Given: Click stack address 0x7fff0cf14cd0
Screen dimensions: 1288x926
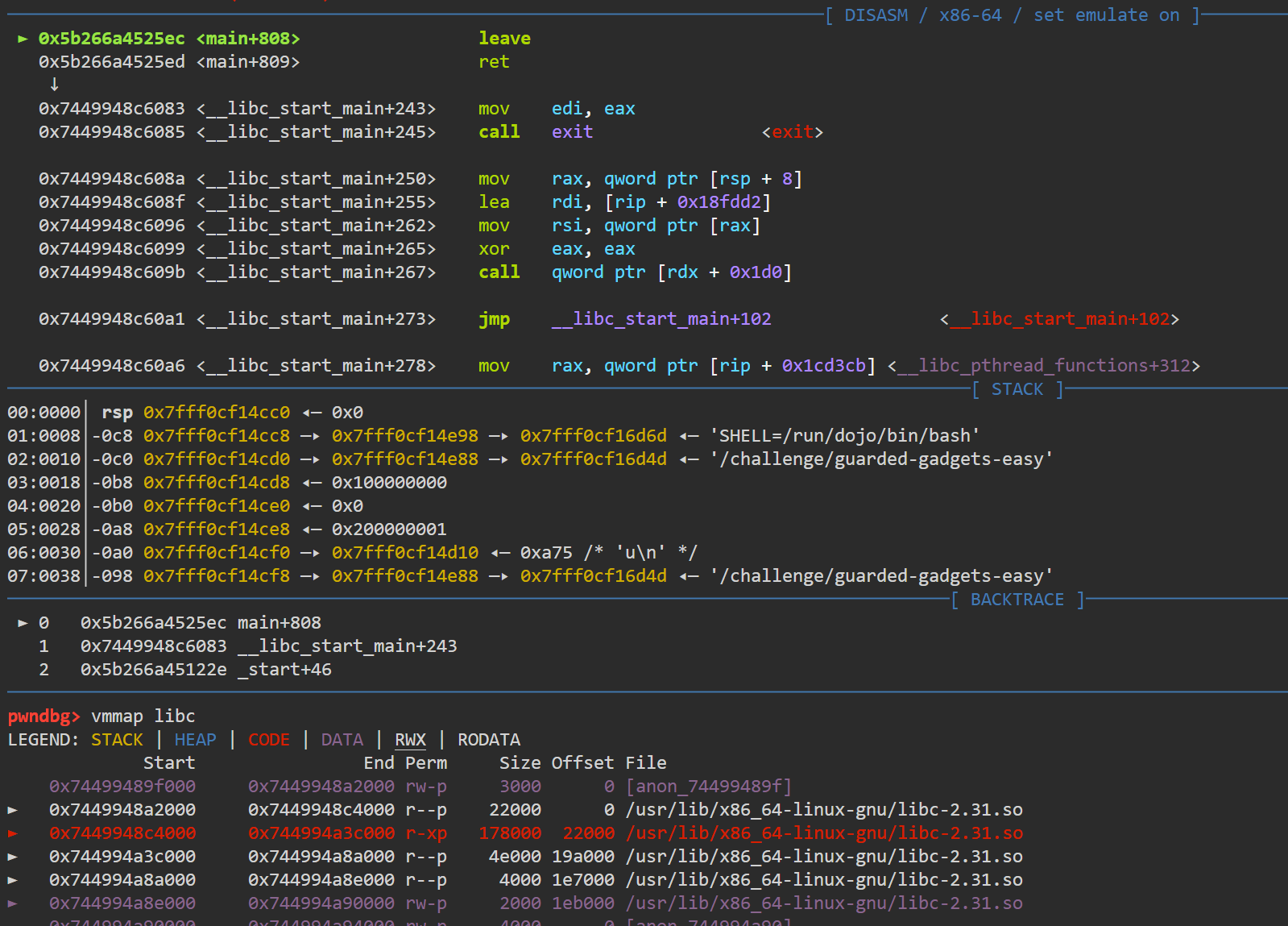Looking at the screenshot, I should [x=217, y=459].
